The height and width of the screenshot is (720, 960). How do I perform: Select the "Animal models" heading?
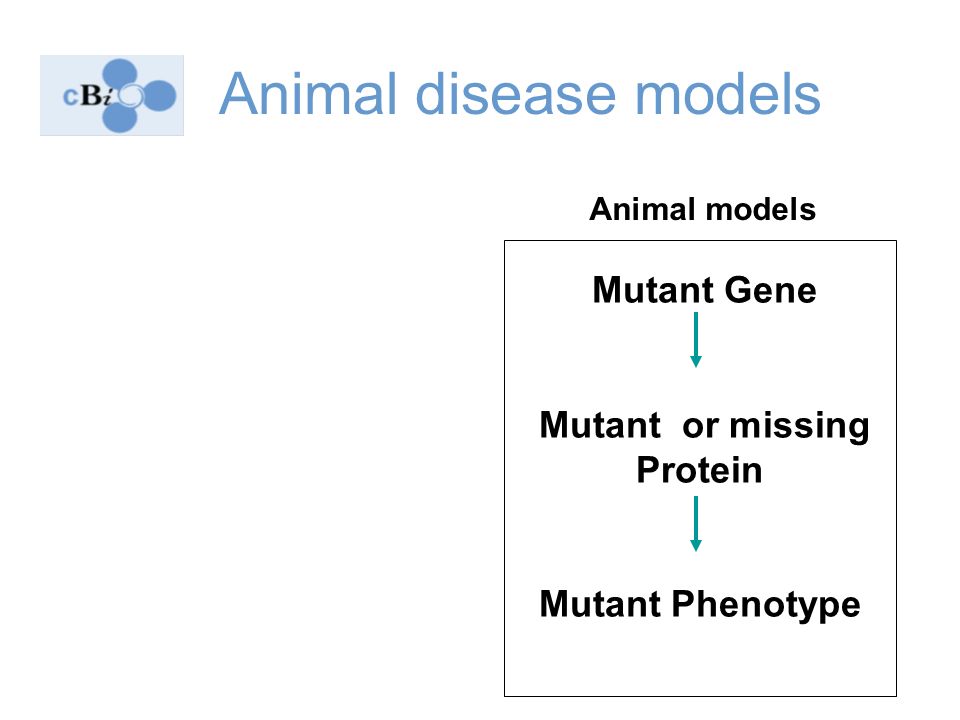tap(702, 209)
